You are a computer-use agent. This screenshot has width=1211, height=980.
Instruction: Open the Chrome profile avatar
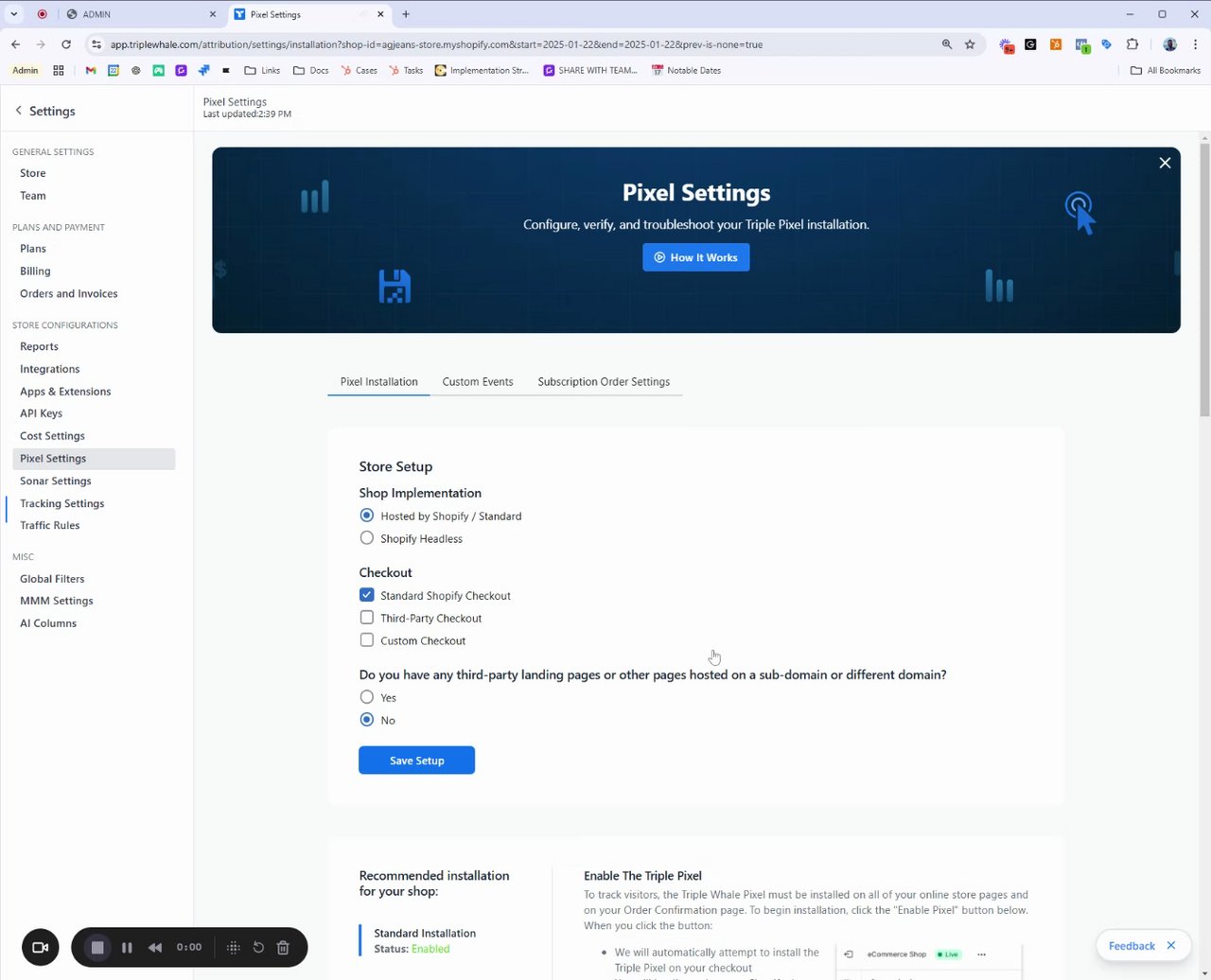[x=1170, y=44]
